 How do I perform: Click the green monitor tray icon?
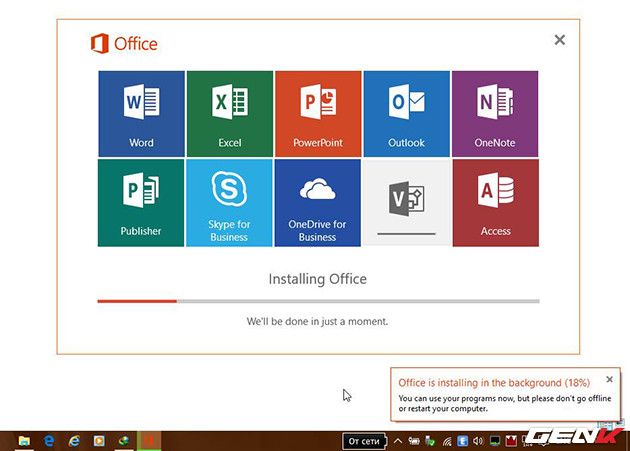(495, 441)
